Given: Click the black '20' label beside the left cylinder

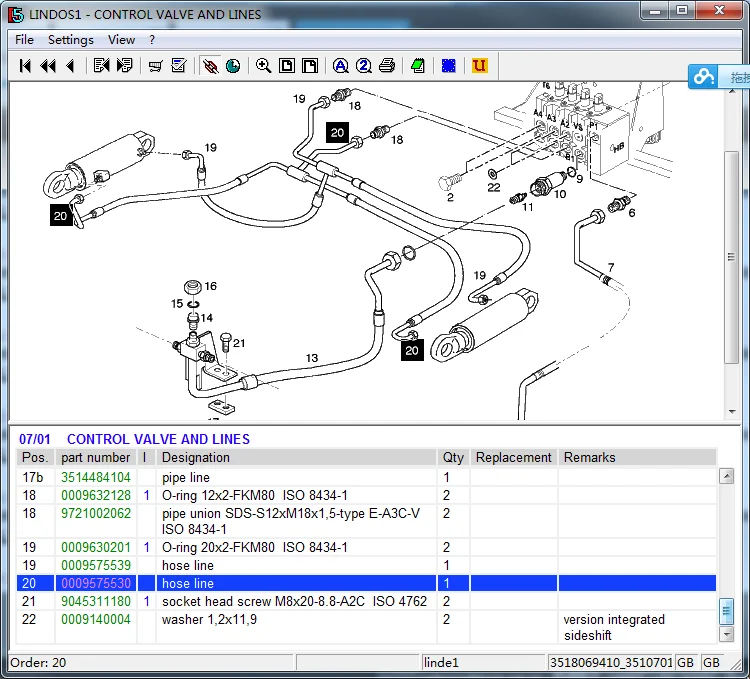Looking at the screenshot, I should [61, 216].
